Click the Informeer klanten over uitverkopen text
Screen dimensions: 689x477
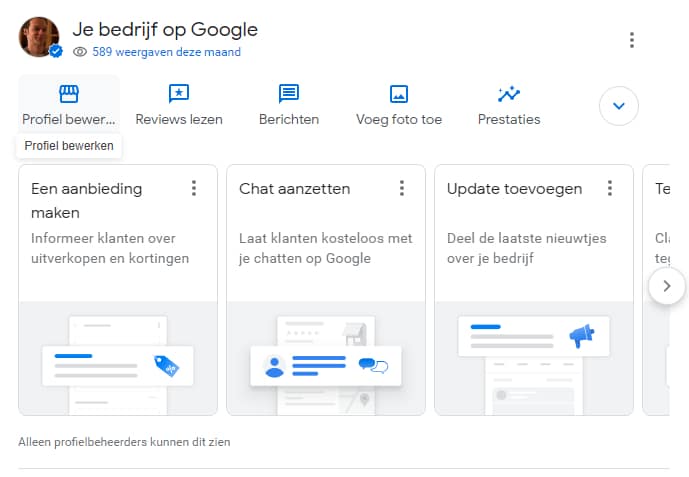coord(110,248)
